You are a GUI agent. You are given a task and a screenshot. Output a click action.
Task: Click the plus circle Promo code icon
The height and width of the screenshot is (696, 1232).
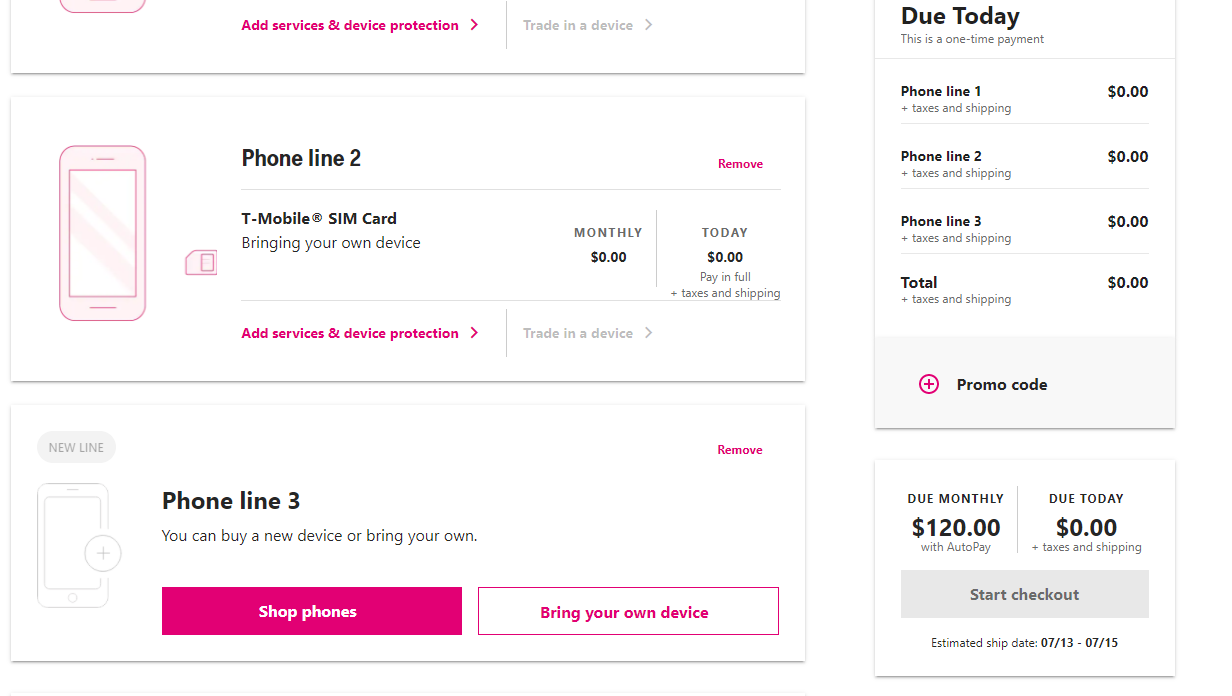[x=929, y=384]
